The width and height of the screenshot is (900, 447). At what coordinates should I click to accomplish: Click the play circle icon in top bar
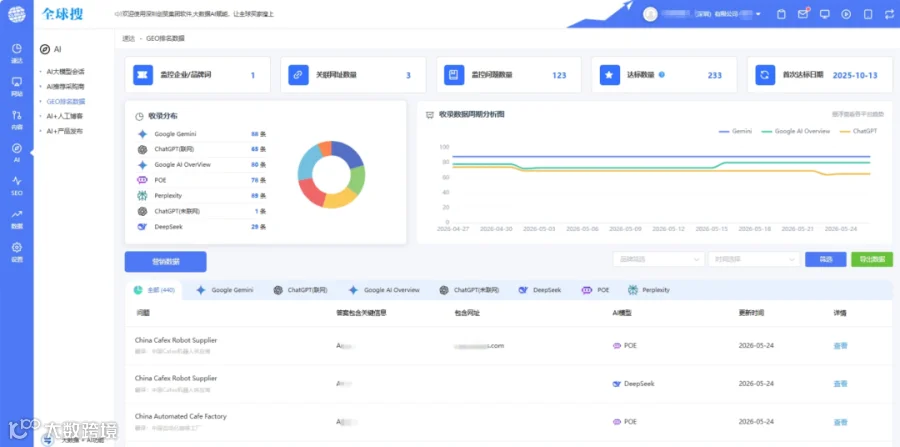pos(846,14)
